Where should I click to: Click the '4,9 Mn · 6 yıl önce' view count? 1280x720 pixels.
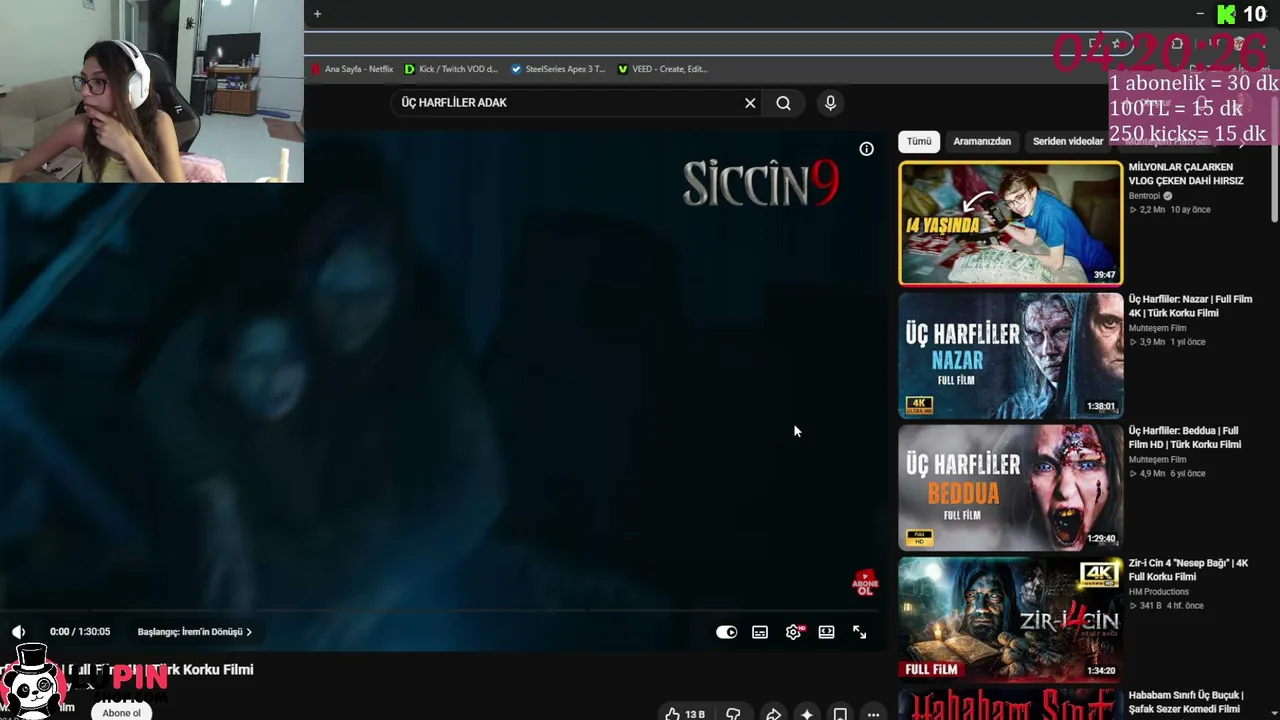click(x=1167, y=474)
